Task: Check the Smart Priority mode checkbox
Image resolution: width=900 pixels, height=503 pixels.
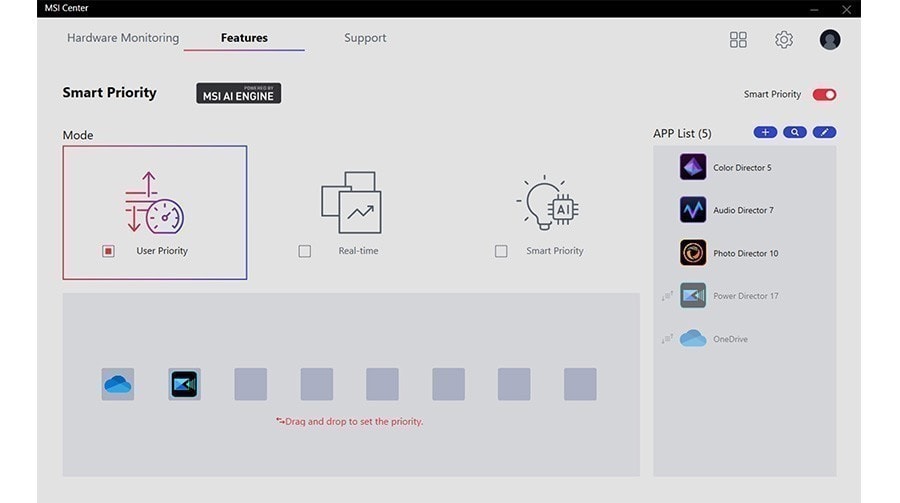Action: tap(501, 251)
